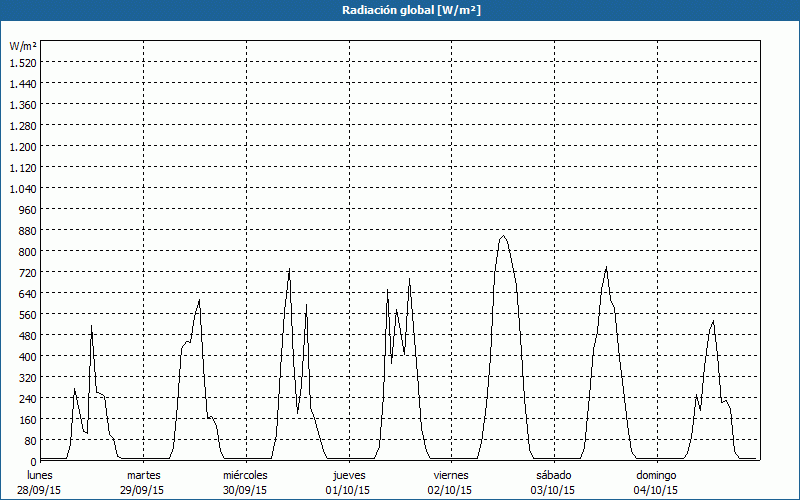Click the 02/10/15 date label
The width and height of the screenshot is (800, 500).
tap(451, 490)
